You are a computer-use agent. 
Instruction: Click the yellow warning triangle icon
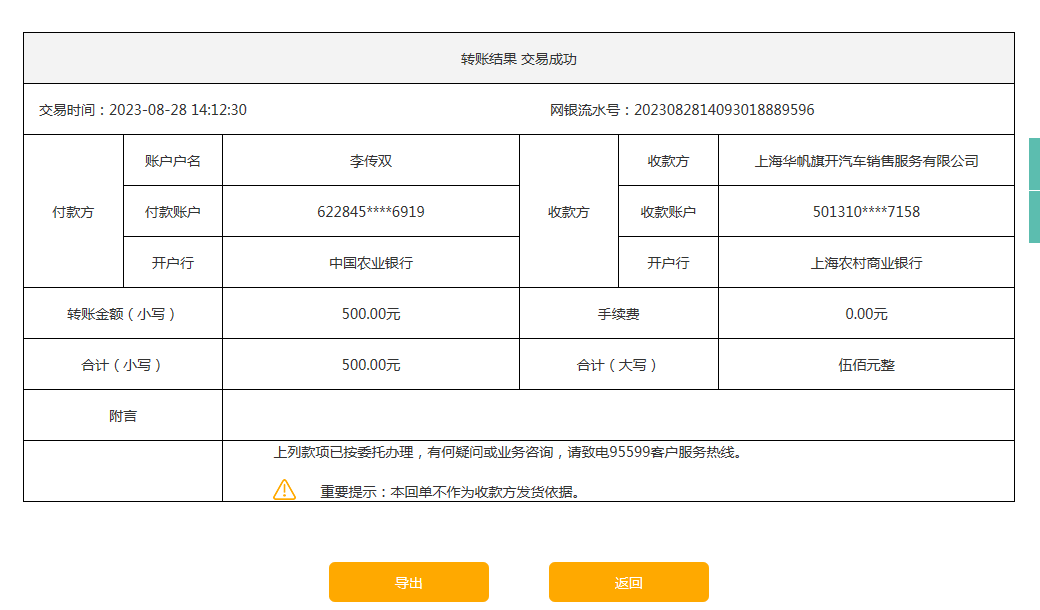pyautogui.click(x=285, y=490)
